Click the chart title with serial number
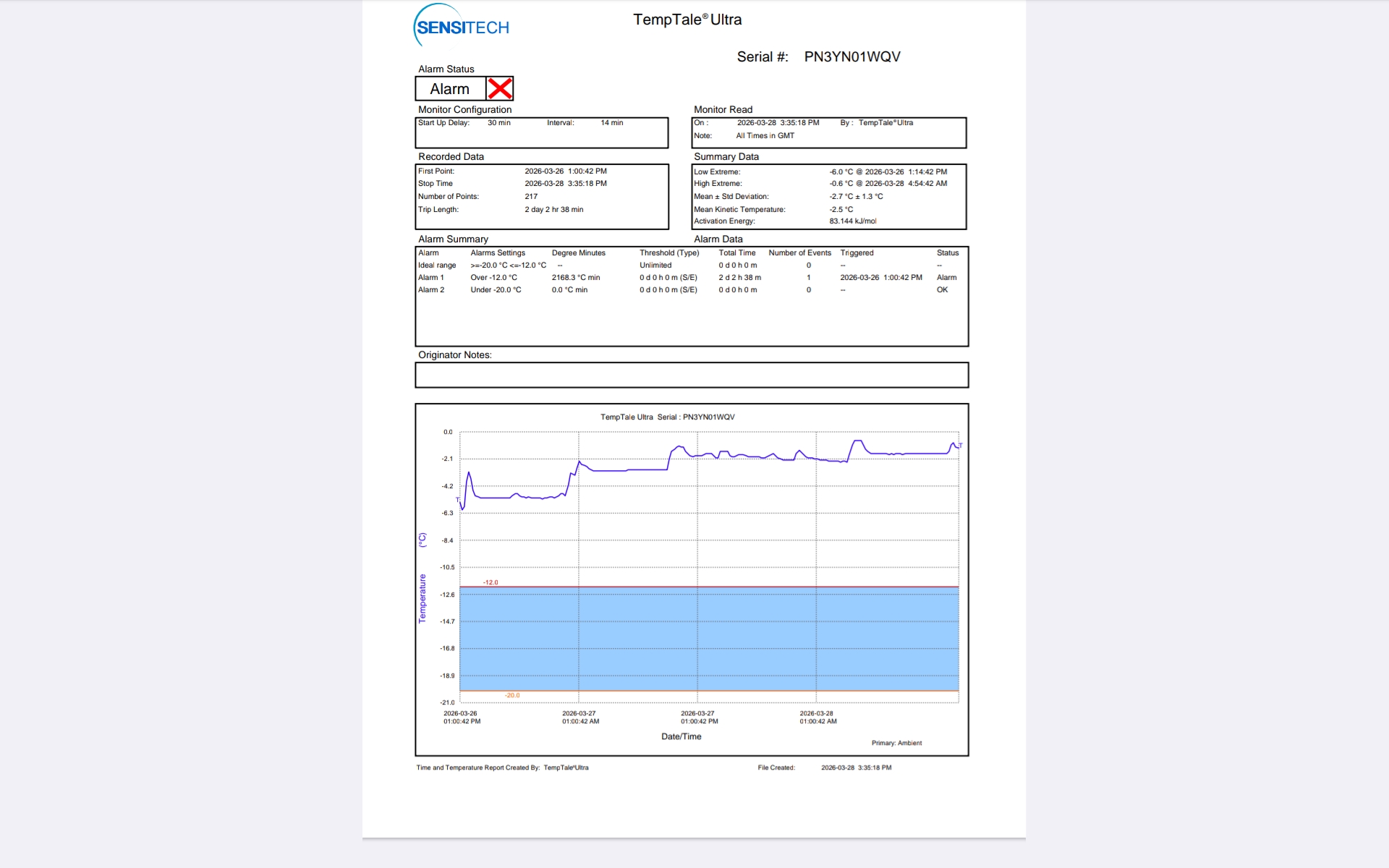This screenshot has width=1389, height=868. tap(667, 417)
